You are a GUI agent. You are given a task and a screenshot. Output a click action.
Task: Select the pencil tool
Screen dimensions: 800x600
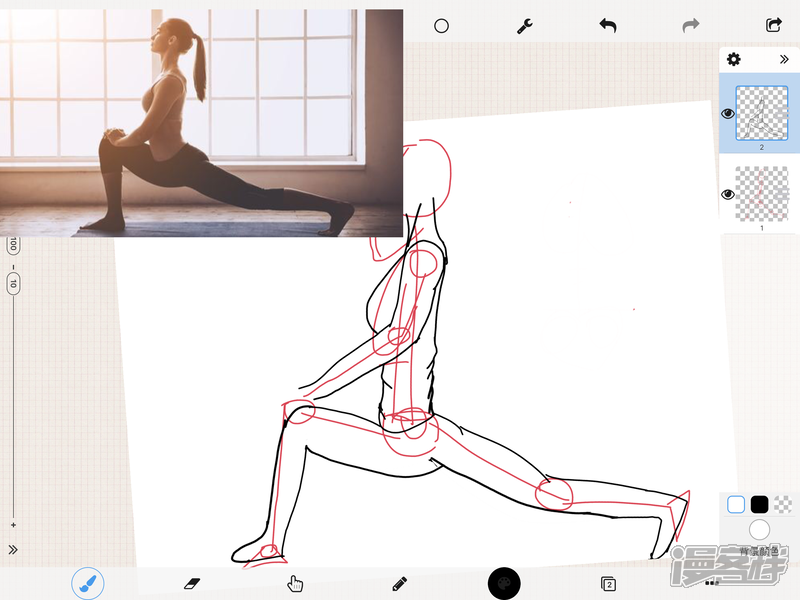pos(400,583)
